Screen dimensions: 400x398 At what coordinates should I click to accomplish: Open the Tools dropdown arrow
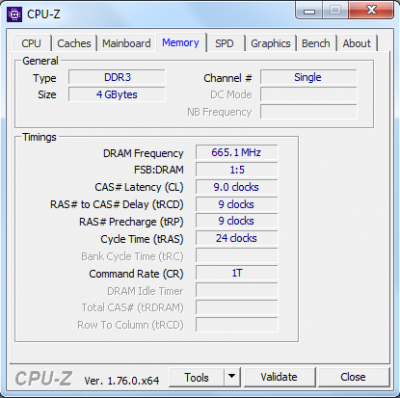(232, 377)
